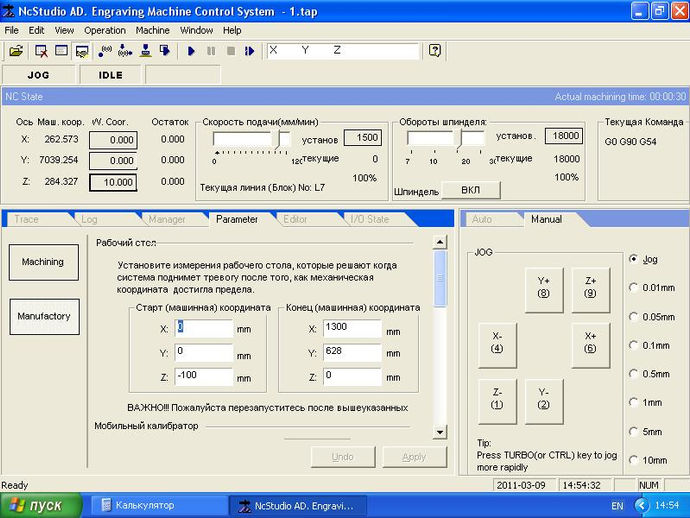This screenshot has width=690, height=518.
Task: Open the Help menu
Action: click(232, 30)
